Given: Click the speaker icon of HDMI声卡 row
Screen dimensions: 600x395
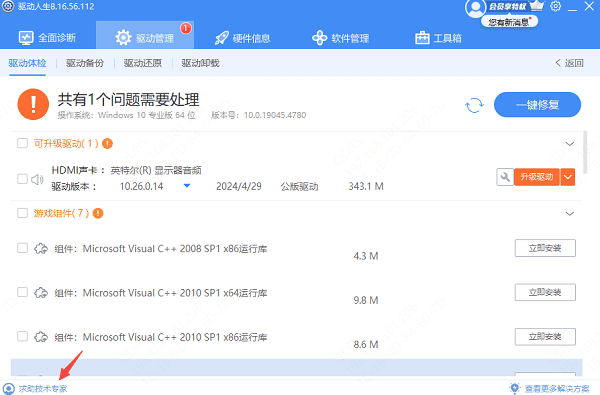Looking at the screenshot, I should (37, 179).
